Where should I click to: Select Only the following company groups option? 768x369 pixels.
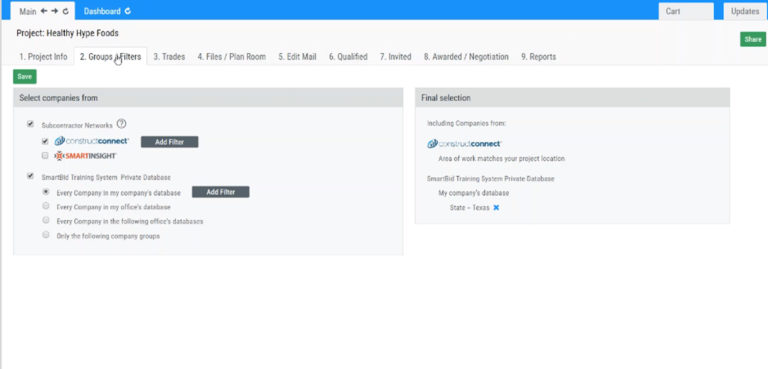click(x=46, y=235)
